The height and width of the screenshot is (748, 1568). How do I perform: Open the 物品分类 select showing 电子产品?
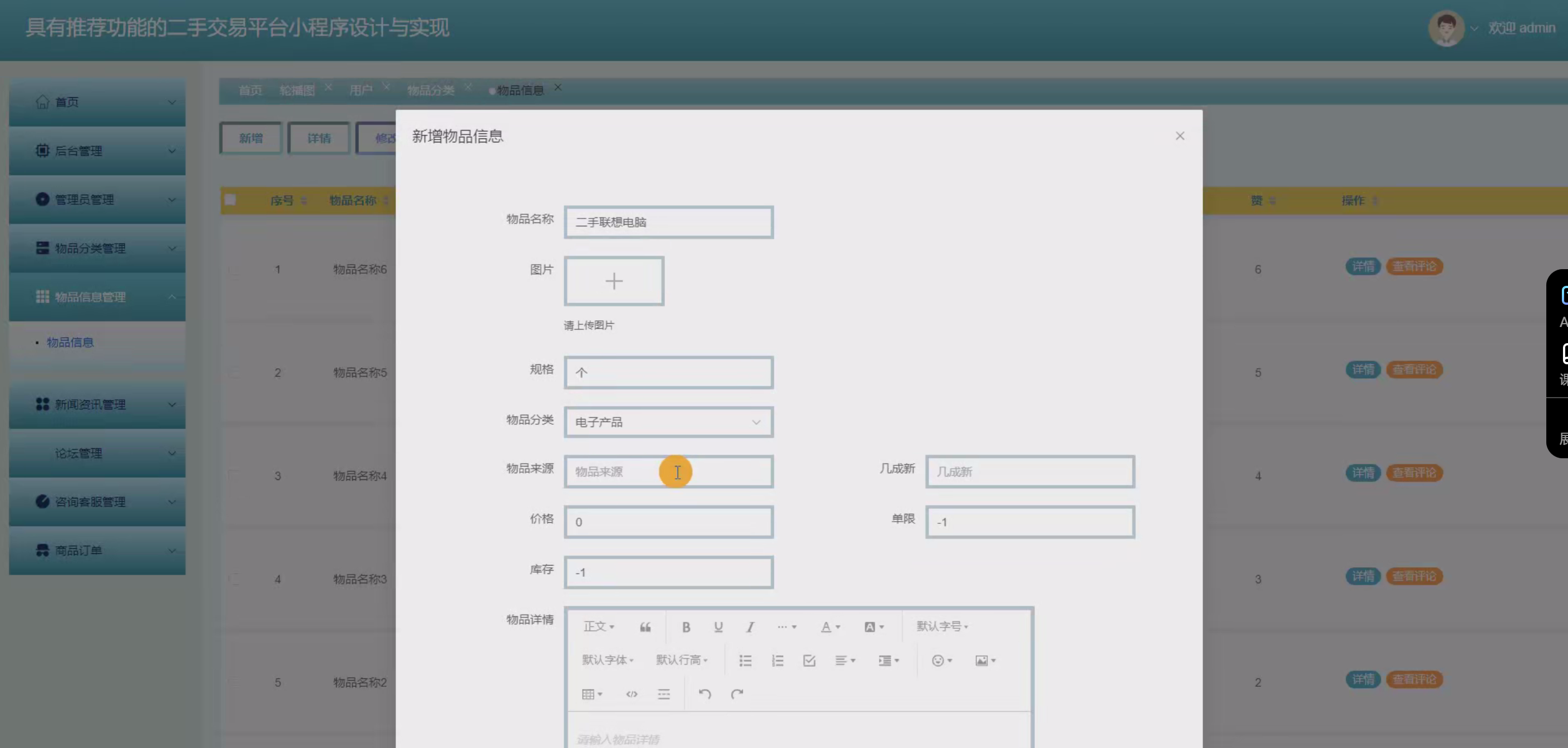pos(668,422)
